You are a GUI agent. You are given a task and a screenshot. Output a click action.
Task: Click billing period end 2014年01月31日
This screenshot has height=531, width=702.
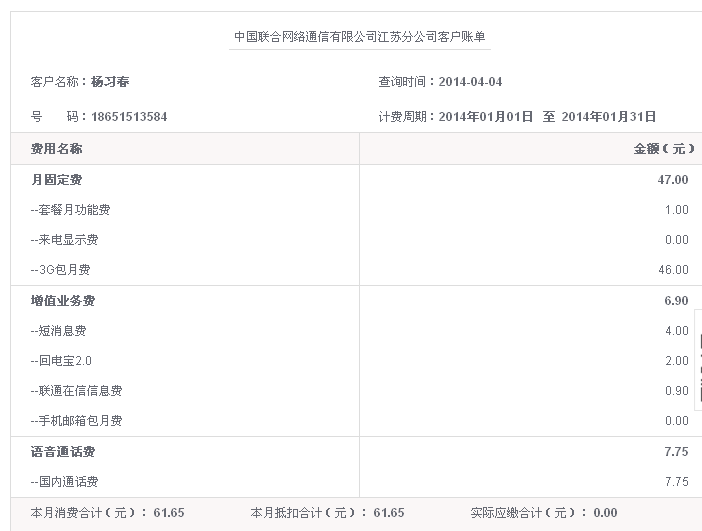pos(609,117)
